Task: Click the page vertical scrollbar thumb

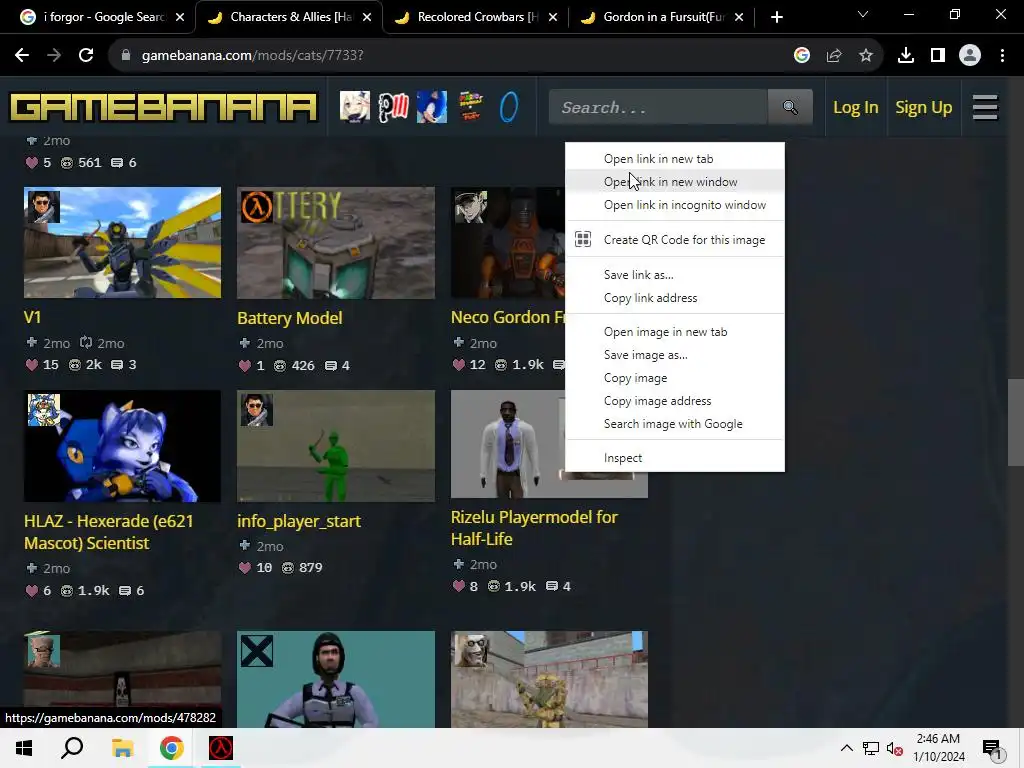Action: pyautogui.click(x=1016, y=422)
